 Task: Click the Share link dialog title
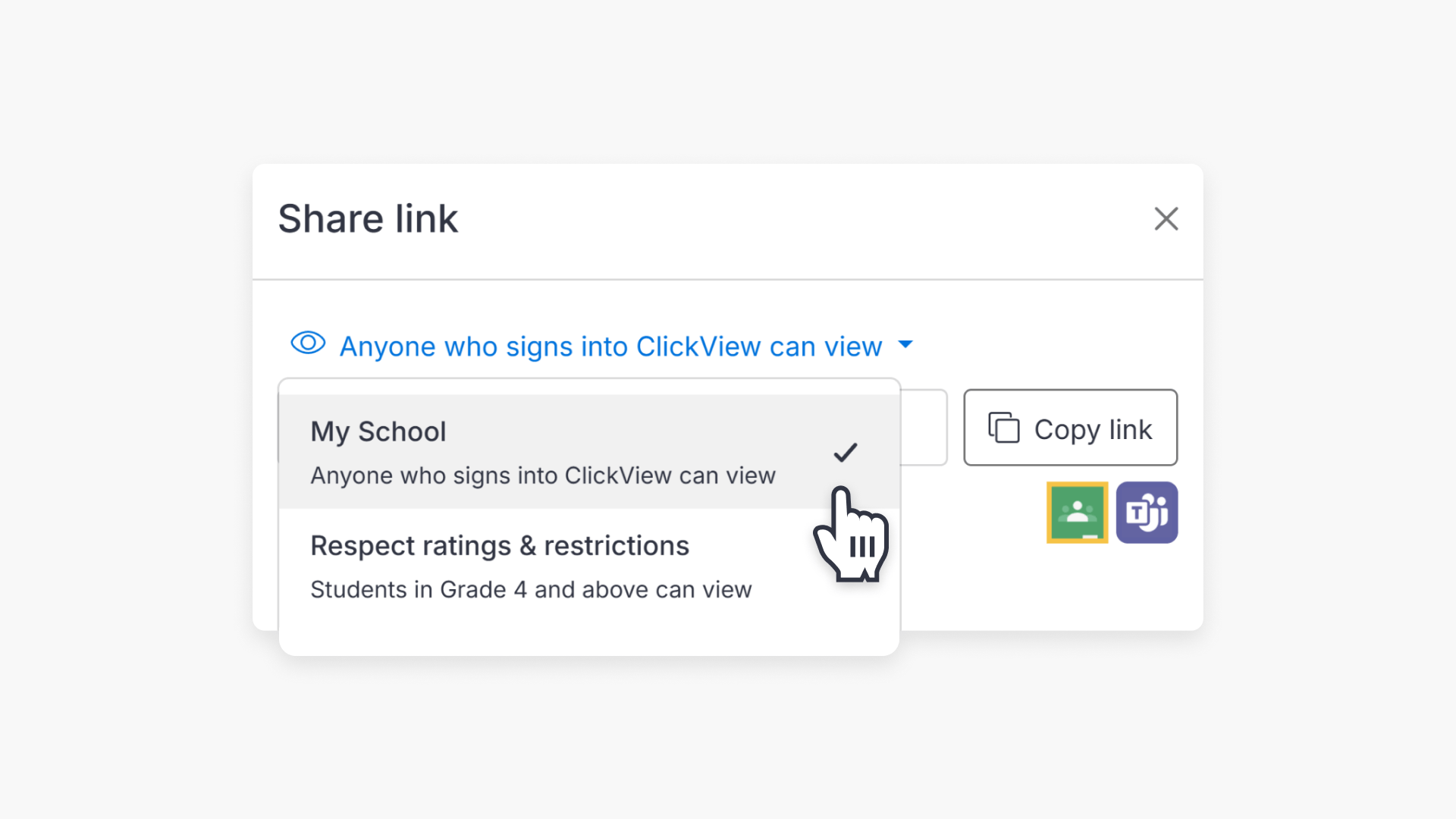(x=369, y=218)
